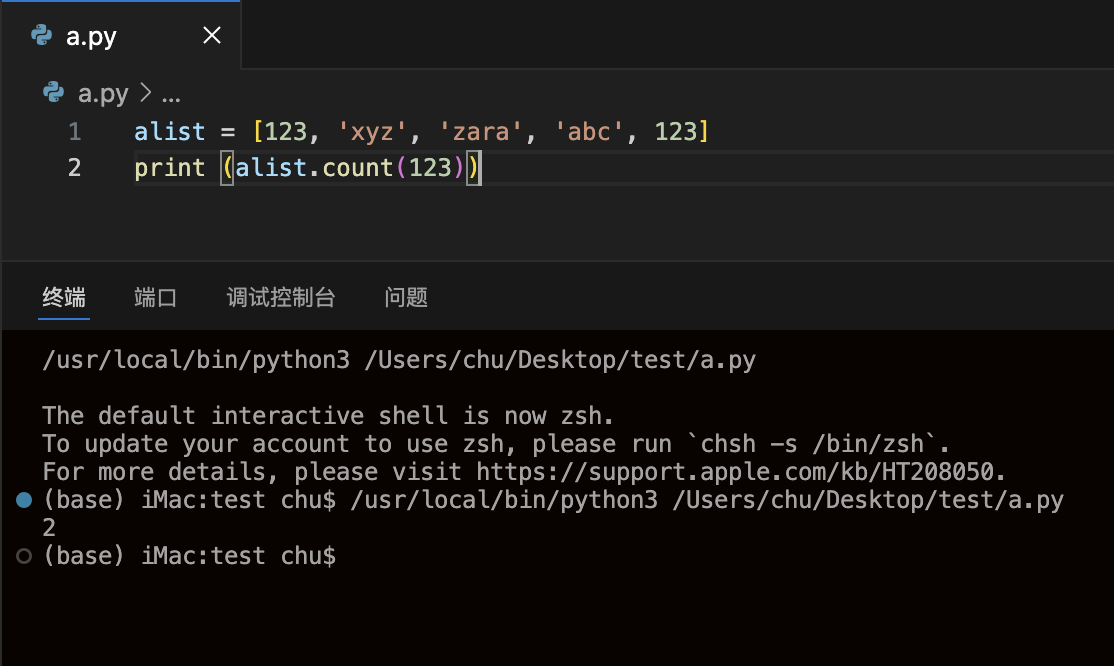Viewport: 1114px width, 666px height.
Task: Click the print function name in code
Action: [x=169, y=168]
